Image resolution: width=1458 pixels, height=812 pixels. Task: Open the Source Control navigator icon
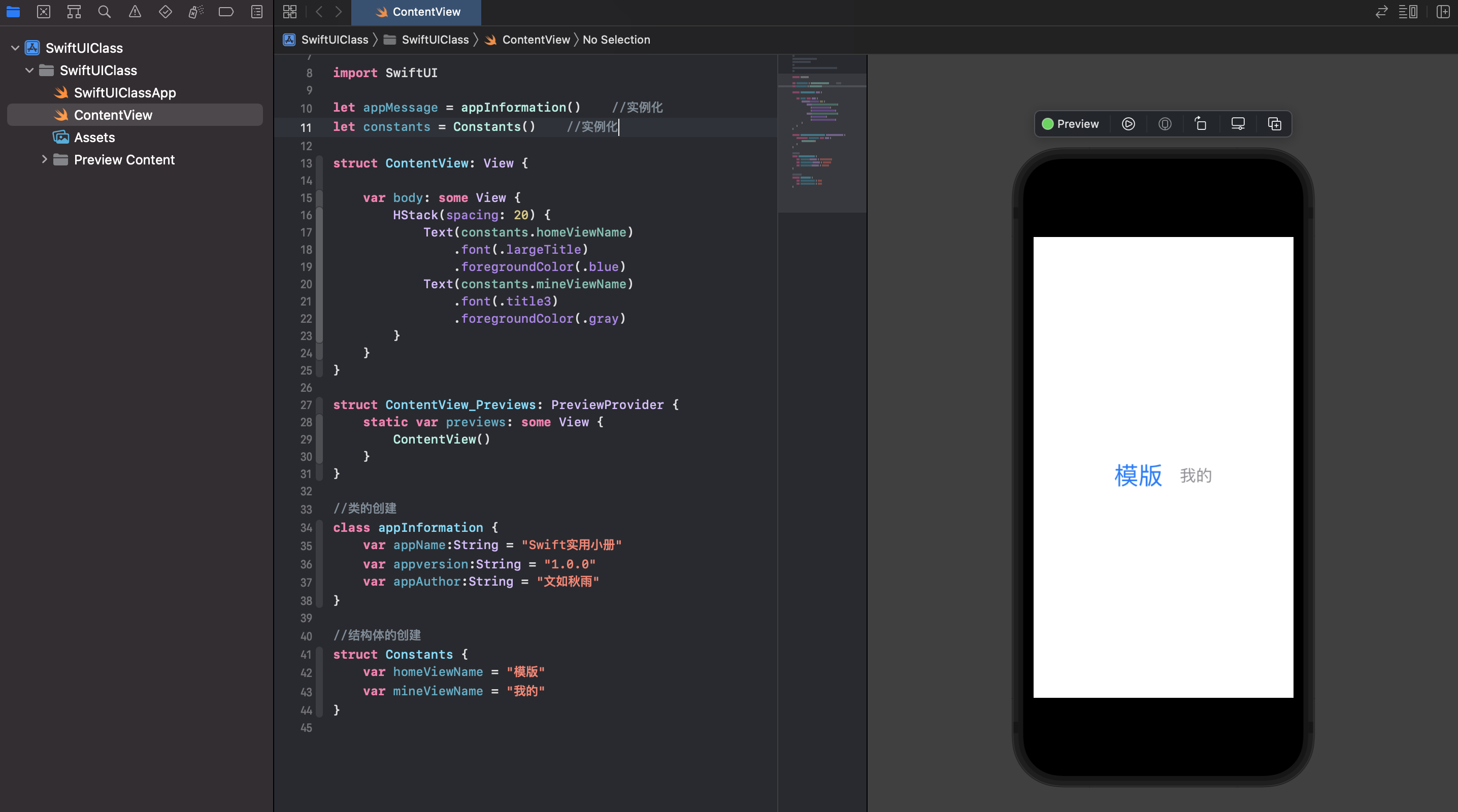click(44, 12)
